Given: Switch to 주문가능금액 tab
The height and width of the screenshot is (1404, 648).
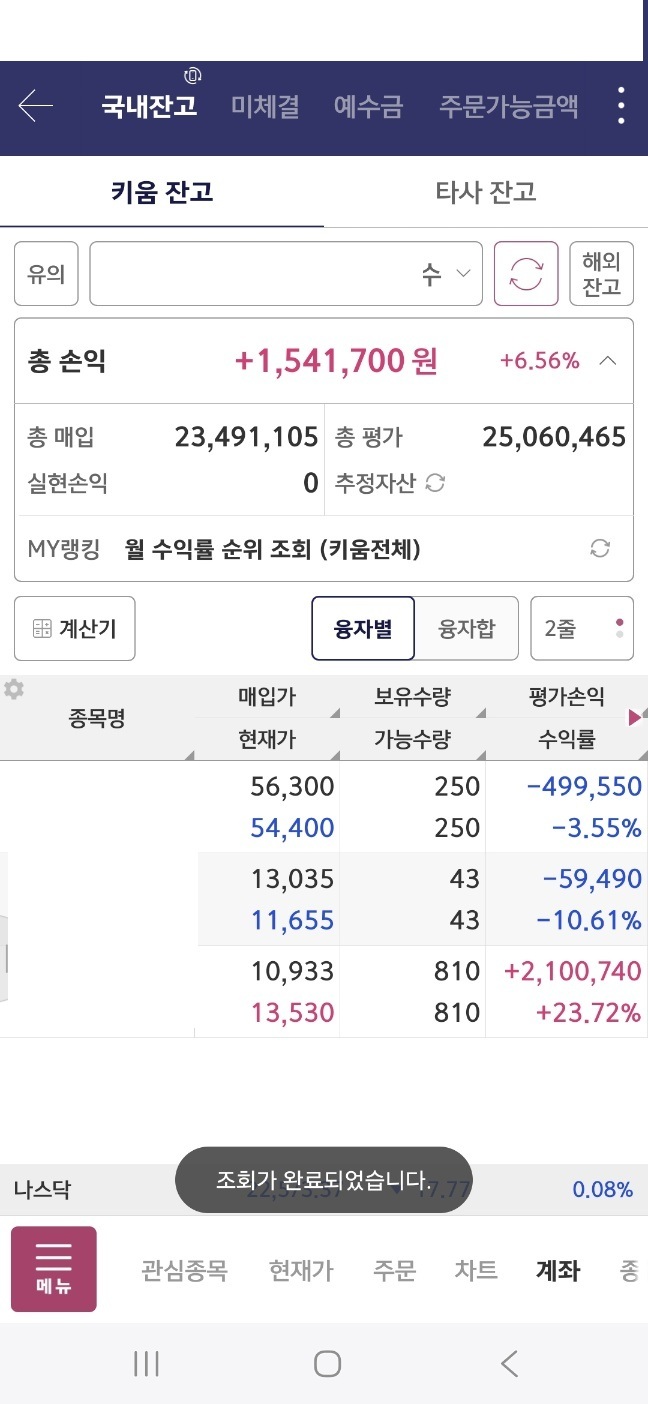Looking at the screenshot, I should coord(509,107).
